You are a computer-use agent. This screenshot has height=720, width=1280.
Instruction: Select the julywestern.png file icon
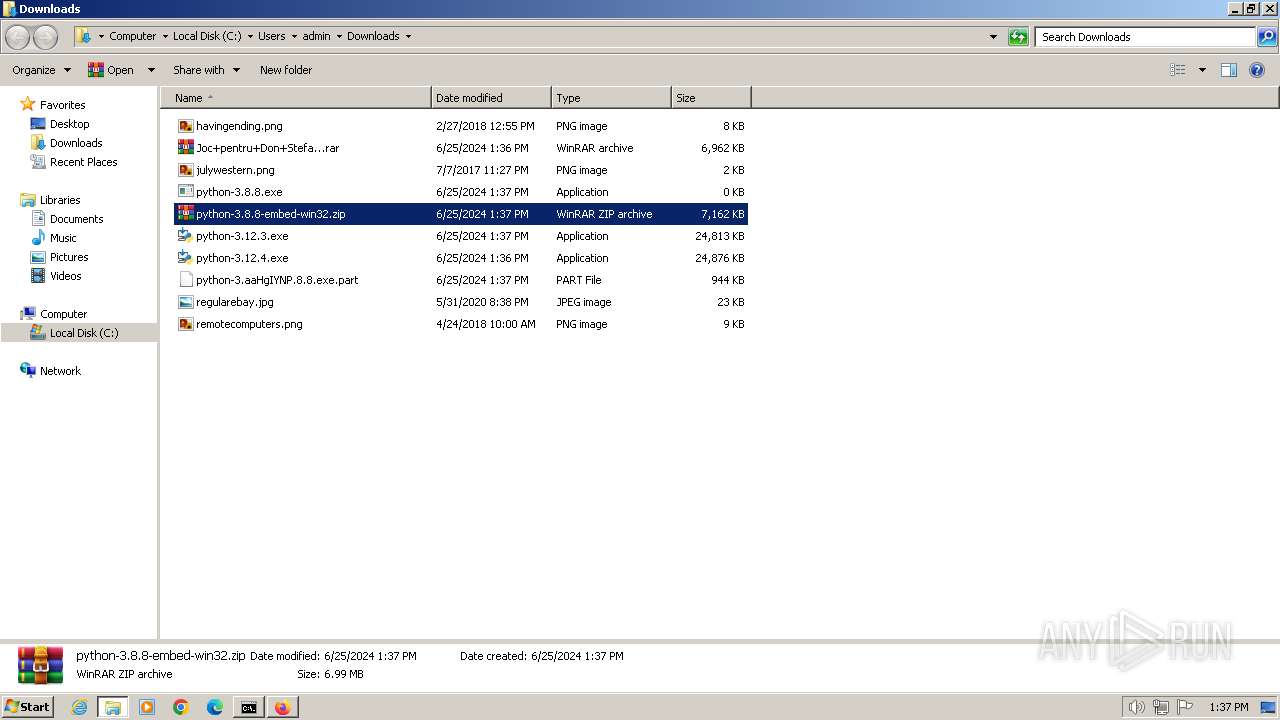185,170
